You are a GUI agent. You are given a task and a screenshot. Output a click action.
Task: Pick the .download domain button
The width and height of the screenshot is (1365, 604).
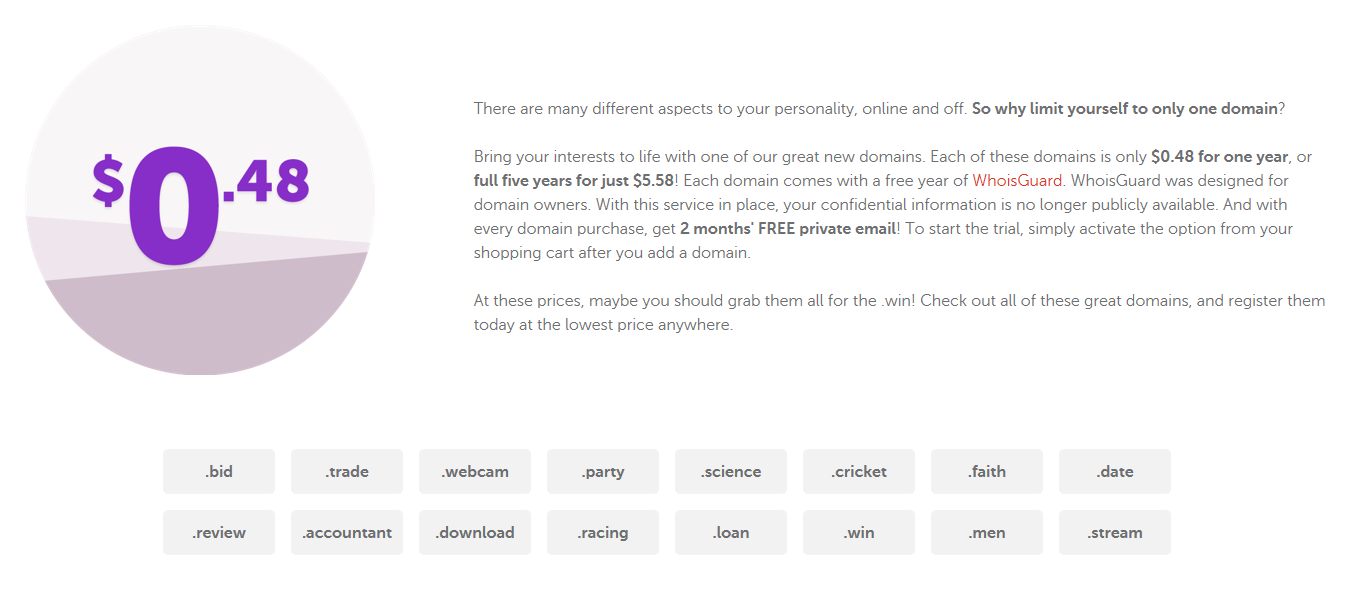pyautogui.click(x=475, y=532)
